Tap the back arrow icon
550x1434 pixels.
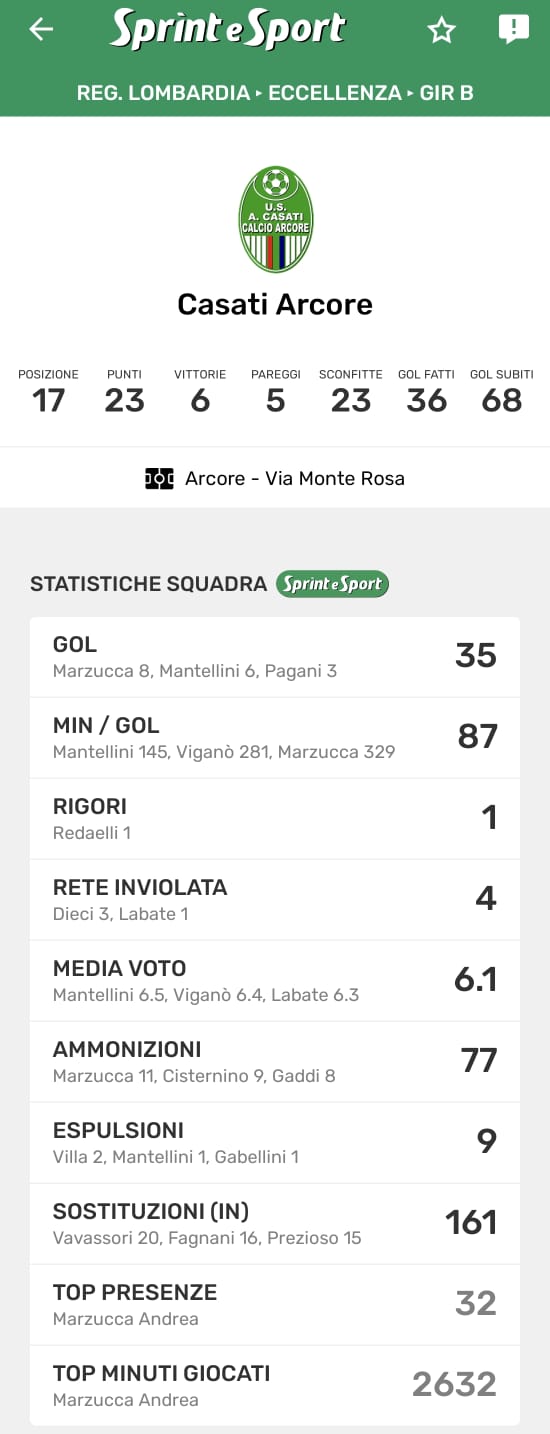pos(41,30)
